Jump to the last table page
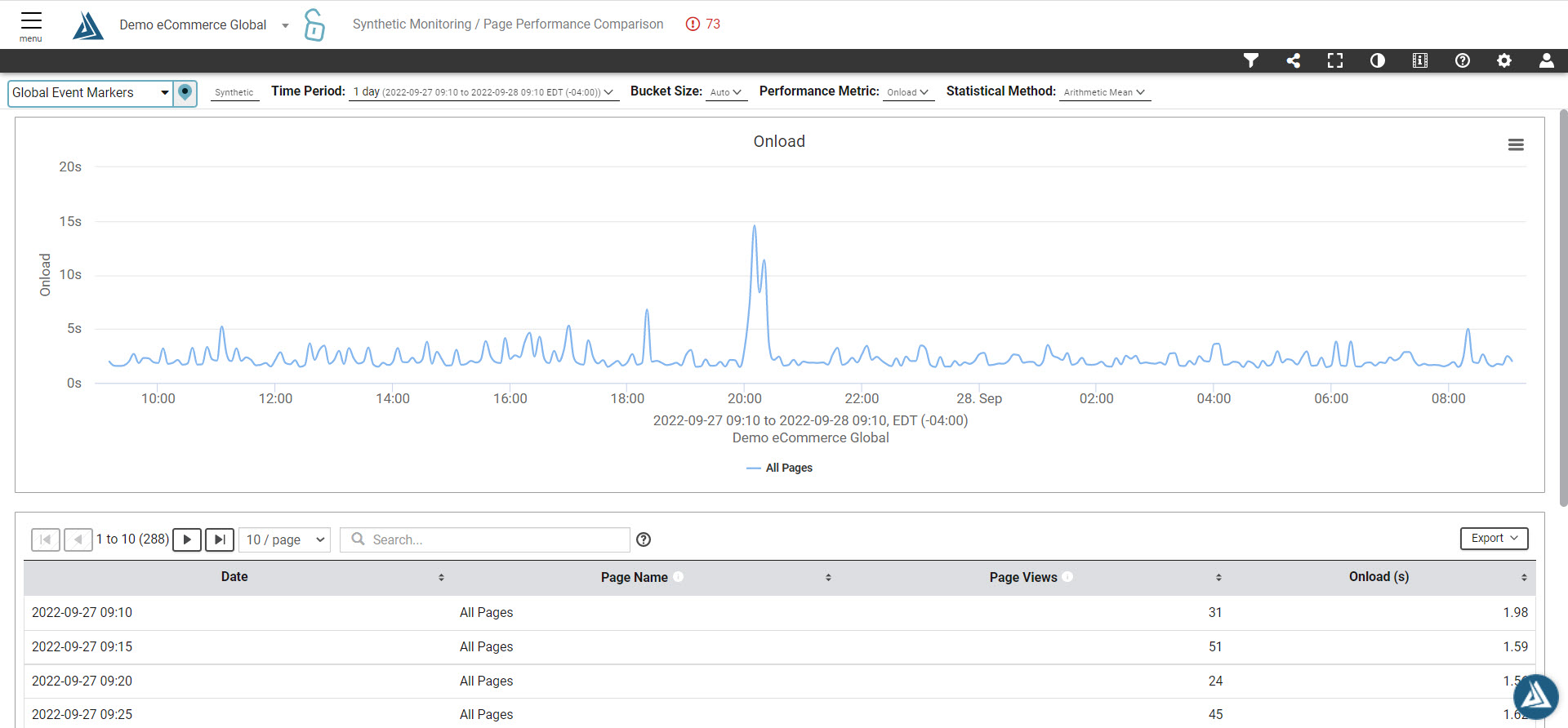Image resolution: width=1568 pixels, height=728 pixels. [220, 539]
